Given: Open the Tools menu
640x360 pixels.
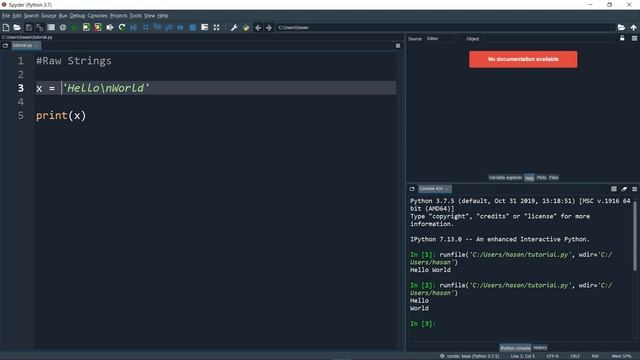Looking at the screenshot, I should click(136, 16).
